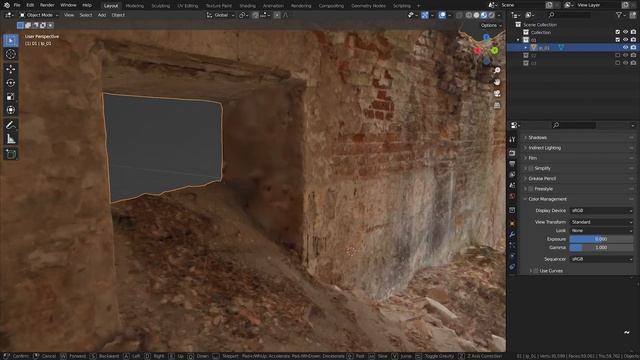Image resolution: width=640 pixels, height=360 pixels.
Task: Open View Layer properties tab icon
Action: 512,175
